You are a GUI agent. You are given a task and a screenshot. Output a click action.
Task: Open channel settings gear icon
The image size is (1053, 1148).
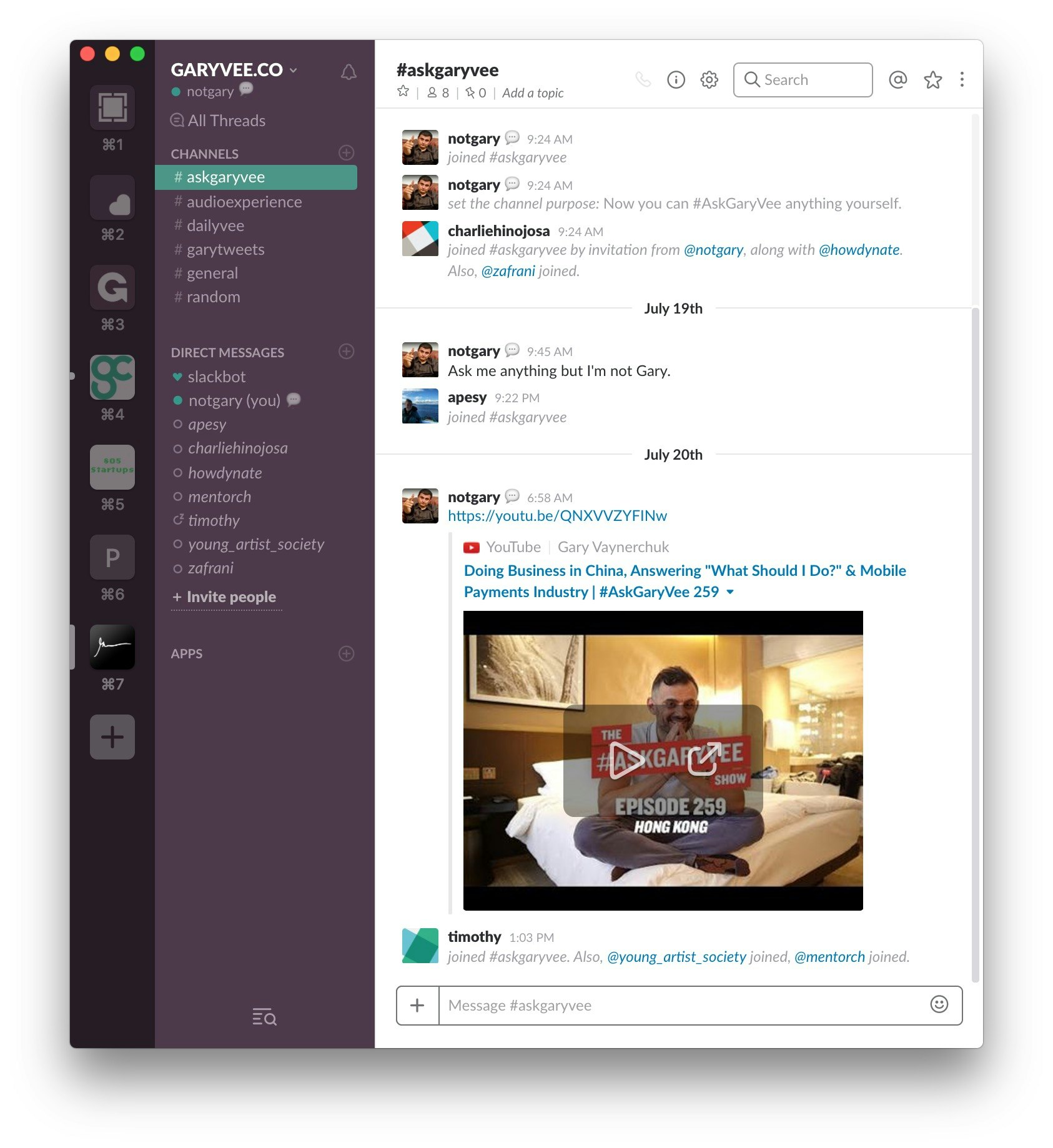click(x=709, y=80)
